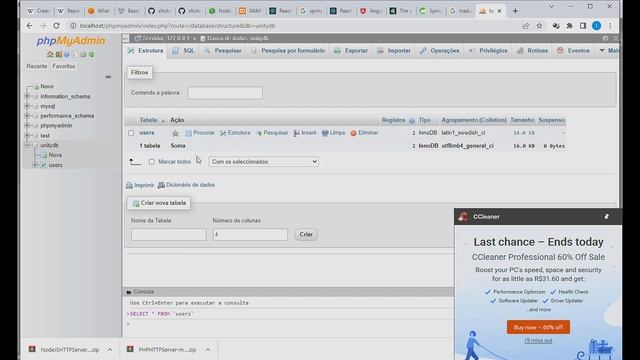The height and width of the screenshot is (360, 640).
Task: Open the navigation settings gear icon
Action: pyautogui.click(x=83, y=54)
